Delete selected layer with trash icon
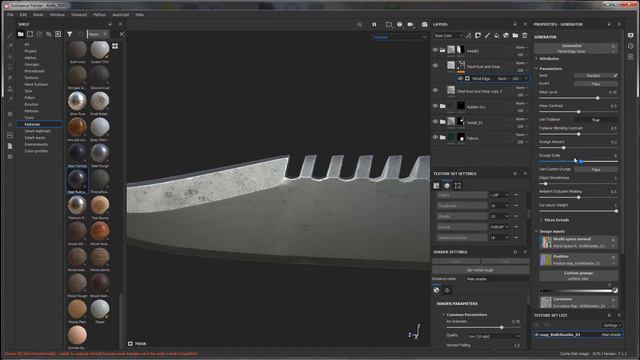 525,36
